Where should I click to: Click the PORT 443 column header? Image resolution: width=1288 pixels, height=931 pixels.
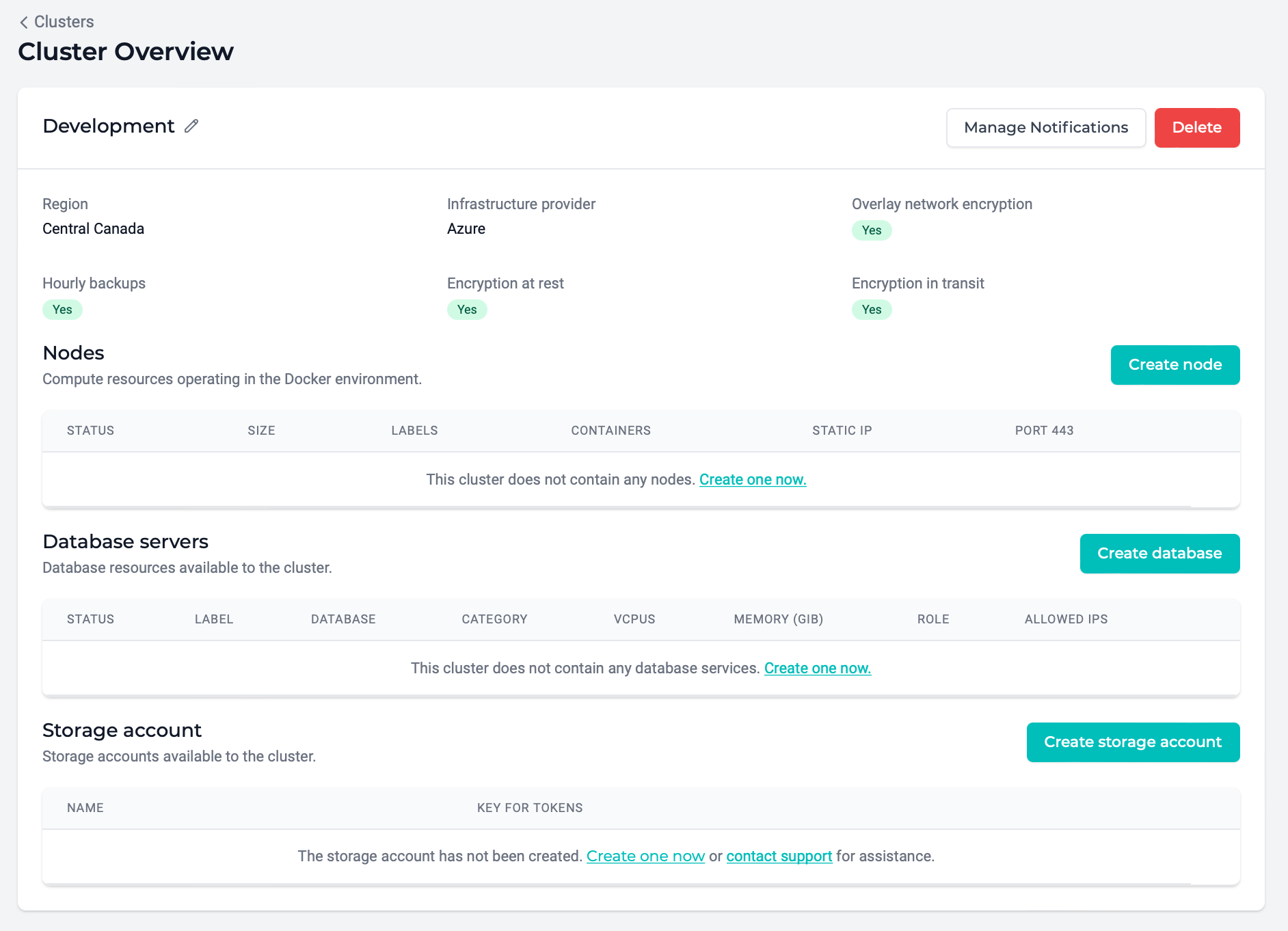1043,431
